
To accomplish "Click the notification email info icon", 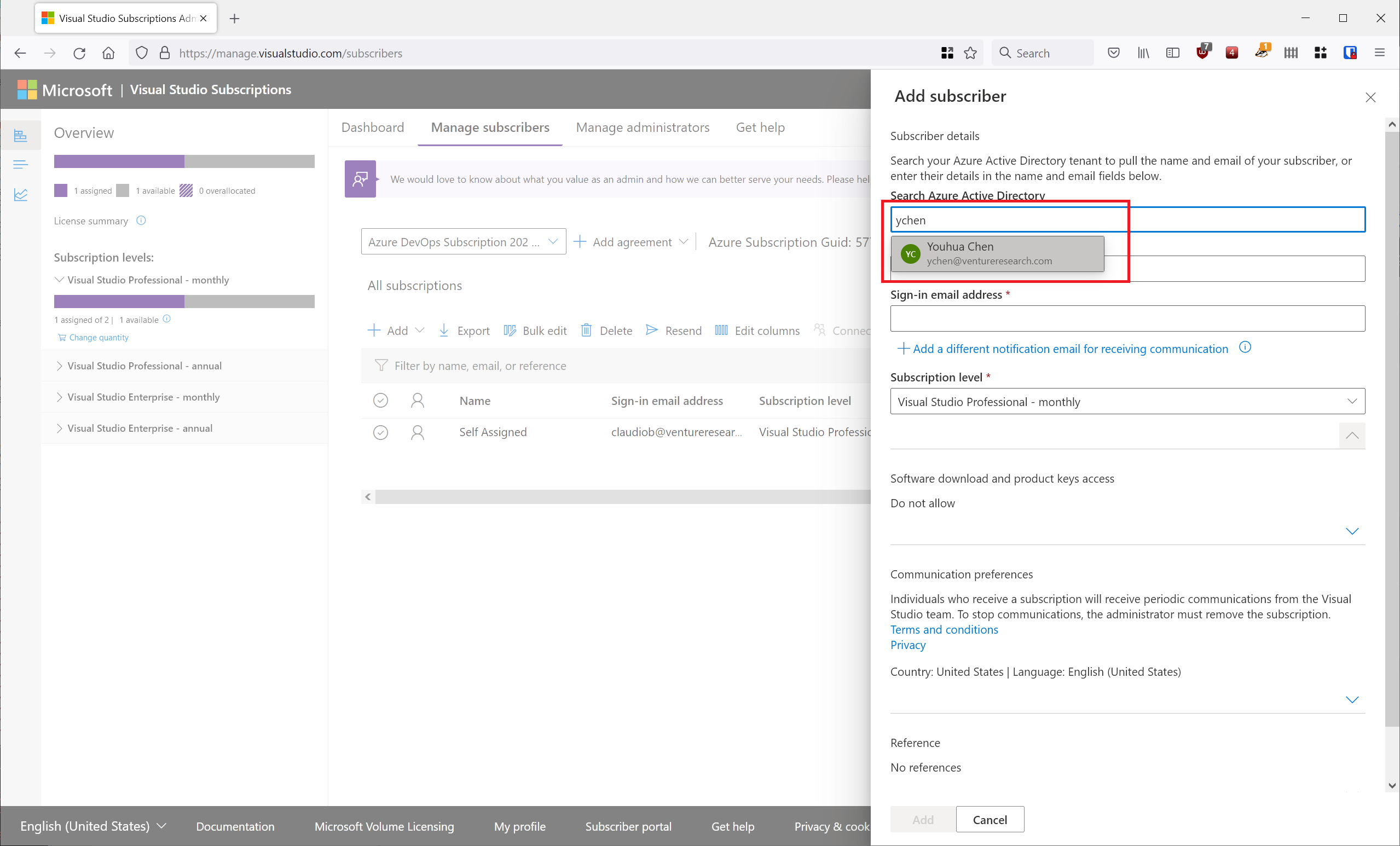I will click(1245, 347).
